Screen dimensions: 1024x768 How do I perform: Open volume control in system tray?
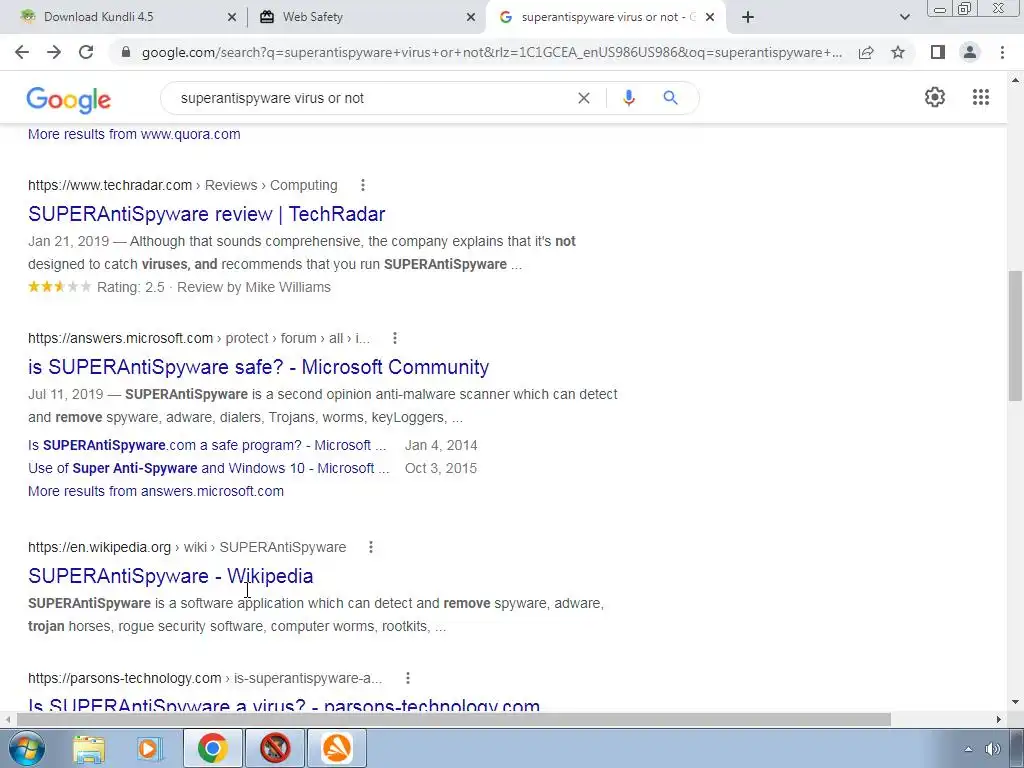[992, 749]
